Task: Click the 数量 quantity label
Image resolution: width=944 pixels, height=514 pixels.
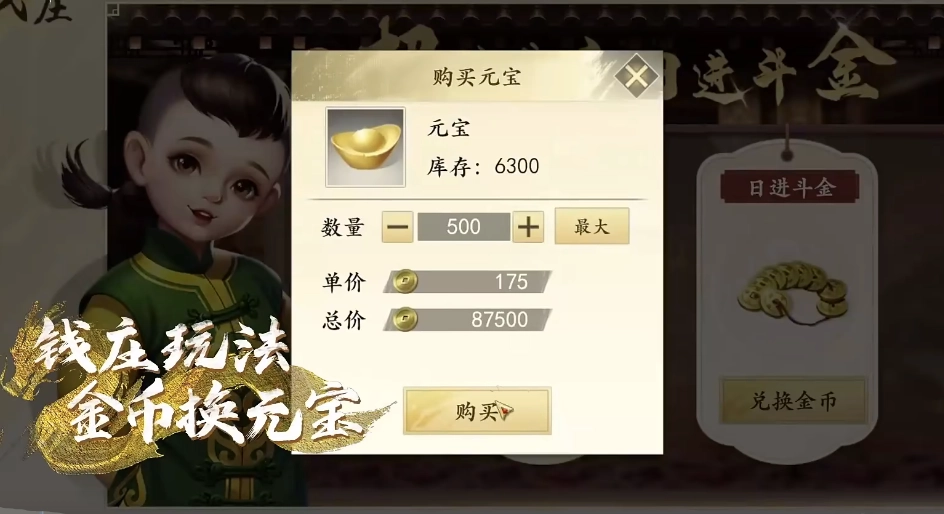Action: coord(343,228)
